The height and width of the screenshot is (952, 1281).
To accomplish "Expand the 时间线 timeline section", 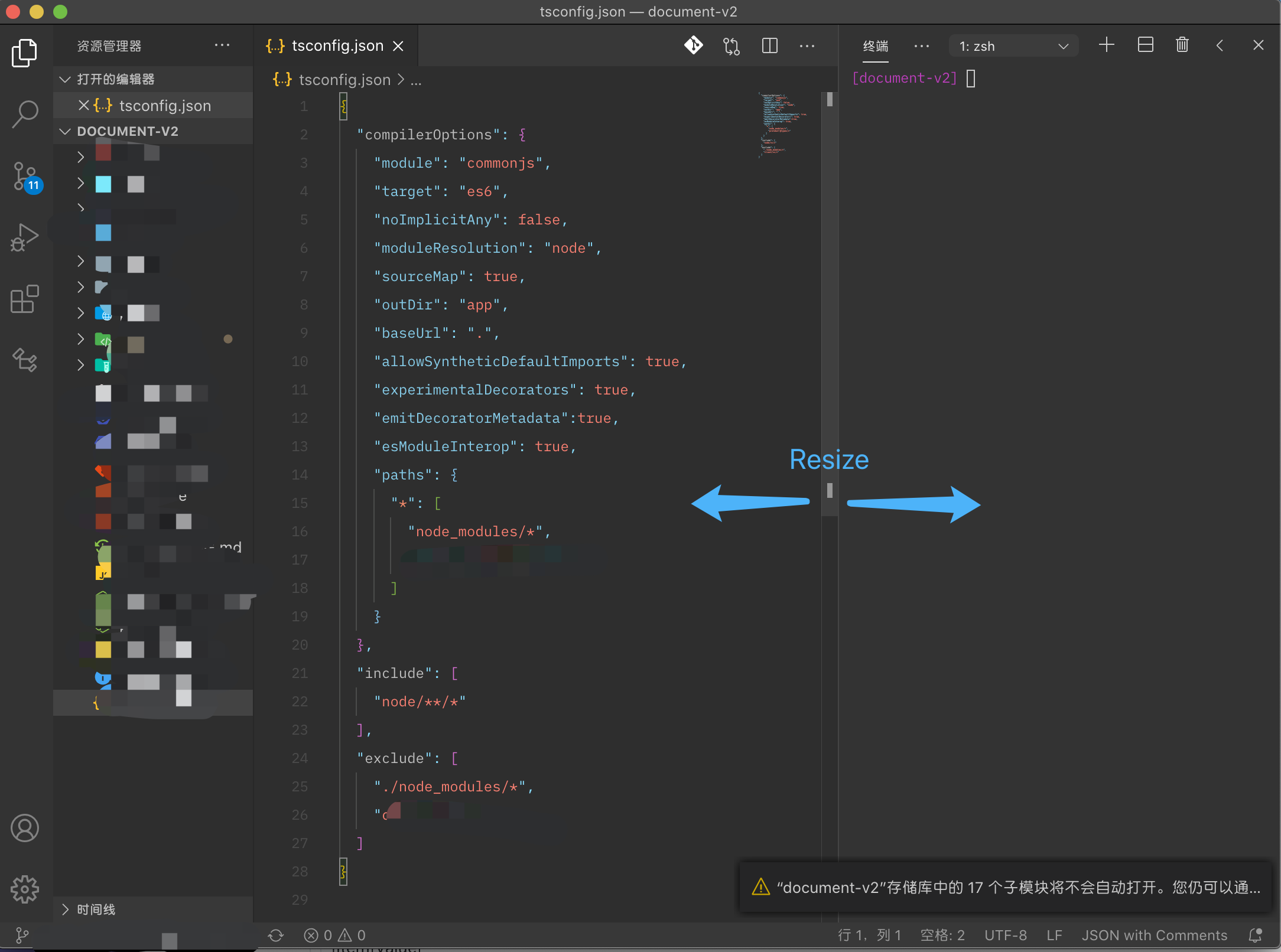I will point(153,909).
